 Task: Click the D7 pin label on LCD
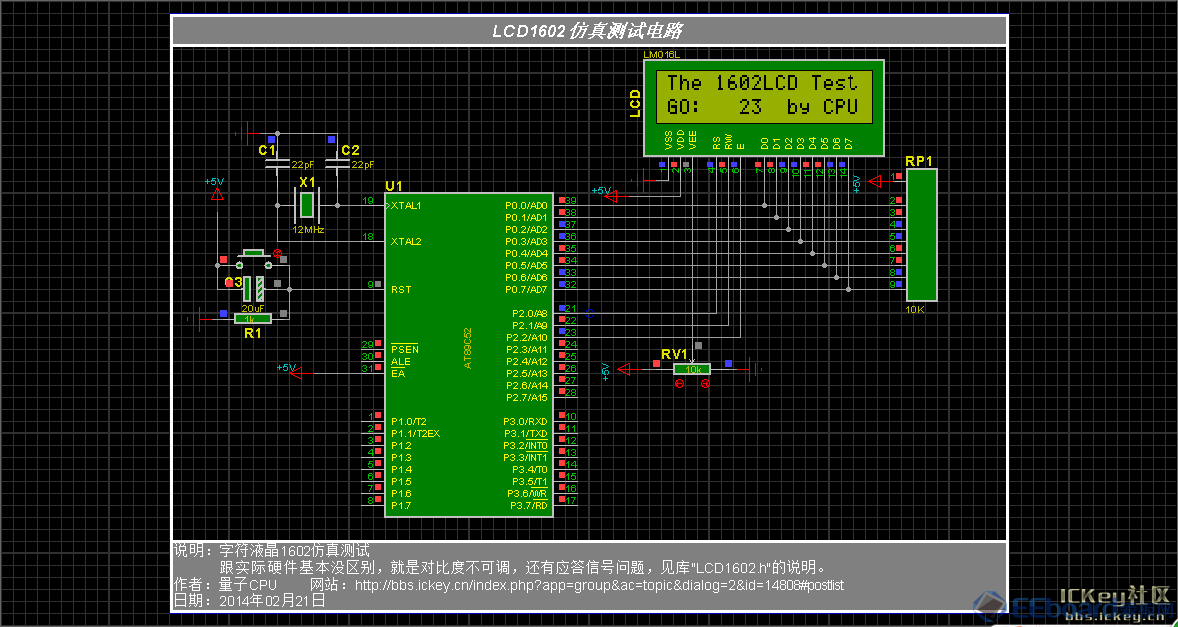[848, 142]
